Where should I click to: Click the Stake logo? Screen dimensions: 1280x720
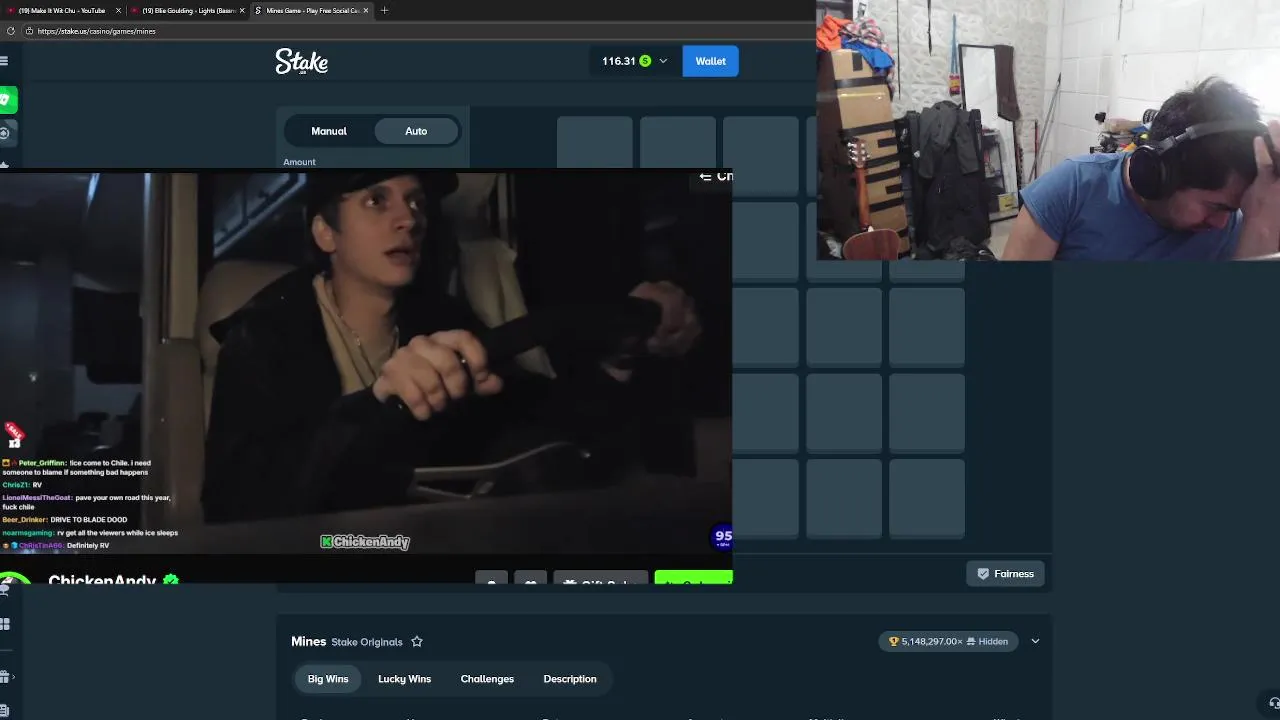(x=301, y=62)
